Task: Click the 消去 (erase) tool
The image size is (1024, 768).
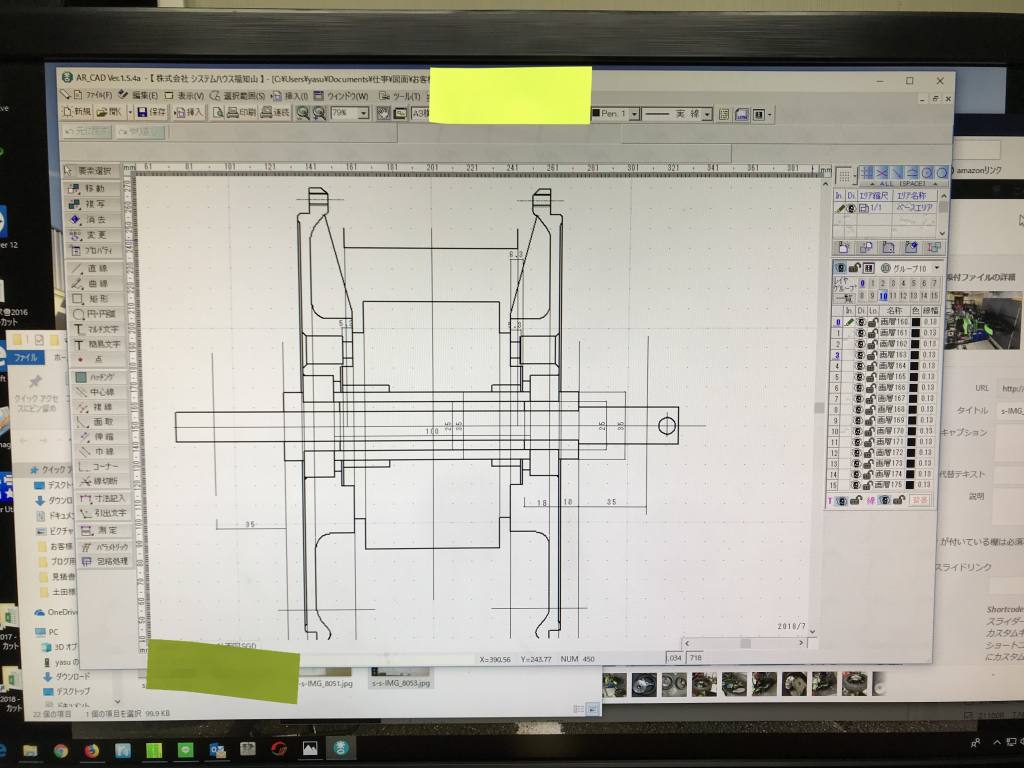Action: coord(96,219)
